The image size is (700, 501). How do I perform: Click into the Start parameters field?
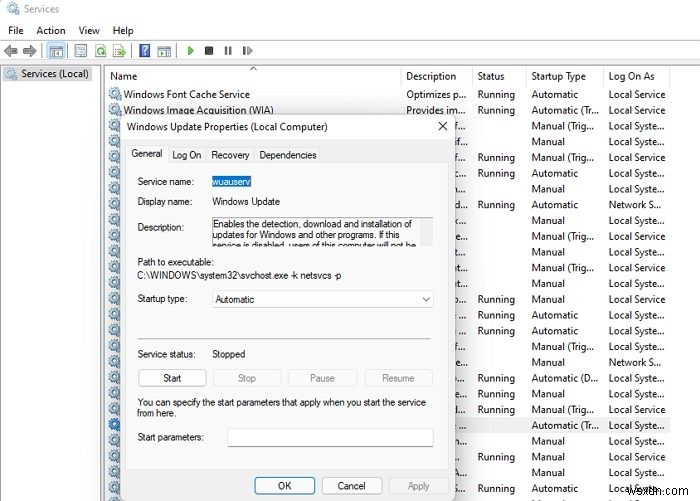pos(330,437)
